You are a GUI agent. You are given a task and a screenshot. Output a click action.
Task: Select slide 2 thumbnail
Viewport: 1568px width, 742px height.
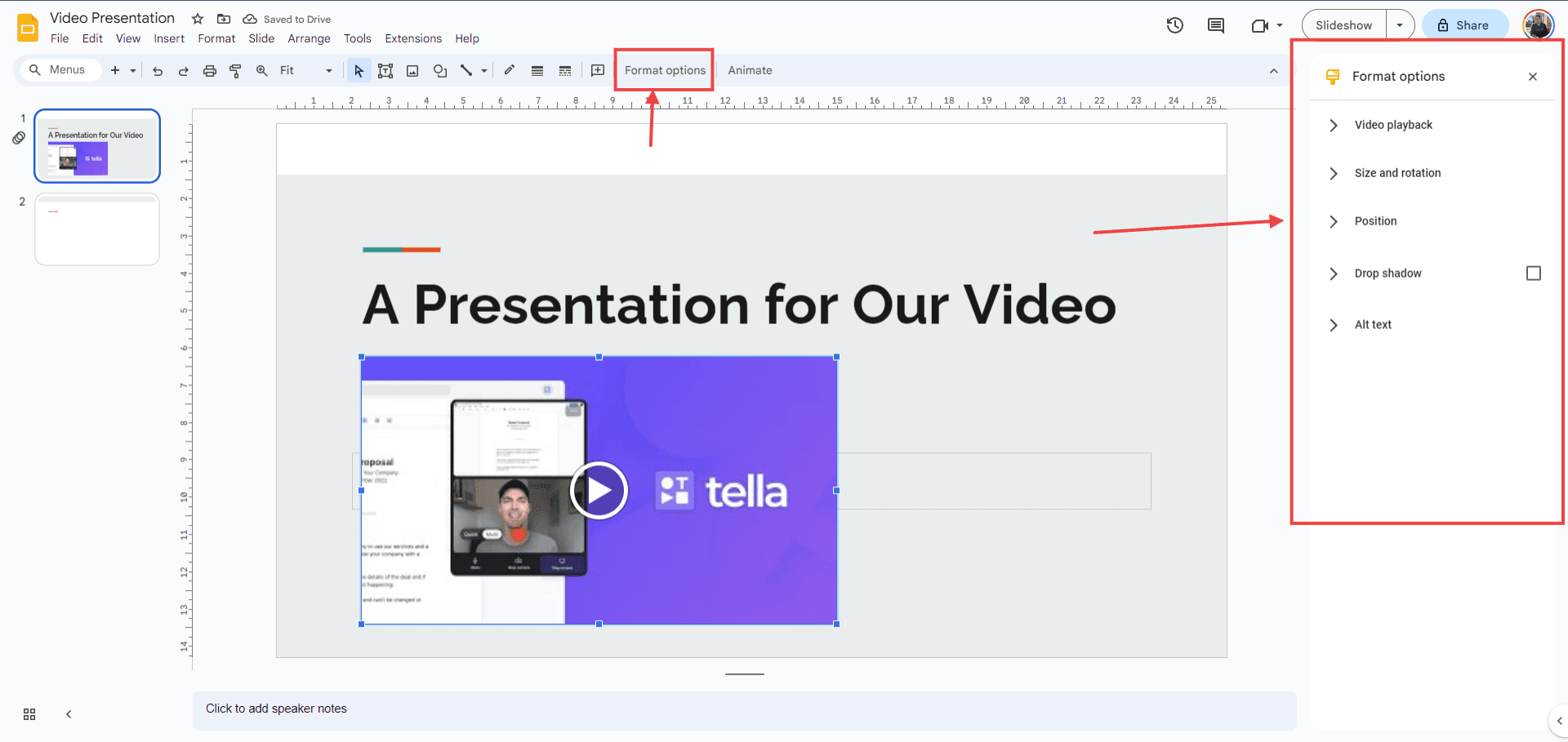[x=97, y=229]
